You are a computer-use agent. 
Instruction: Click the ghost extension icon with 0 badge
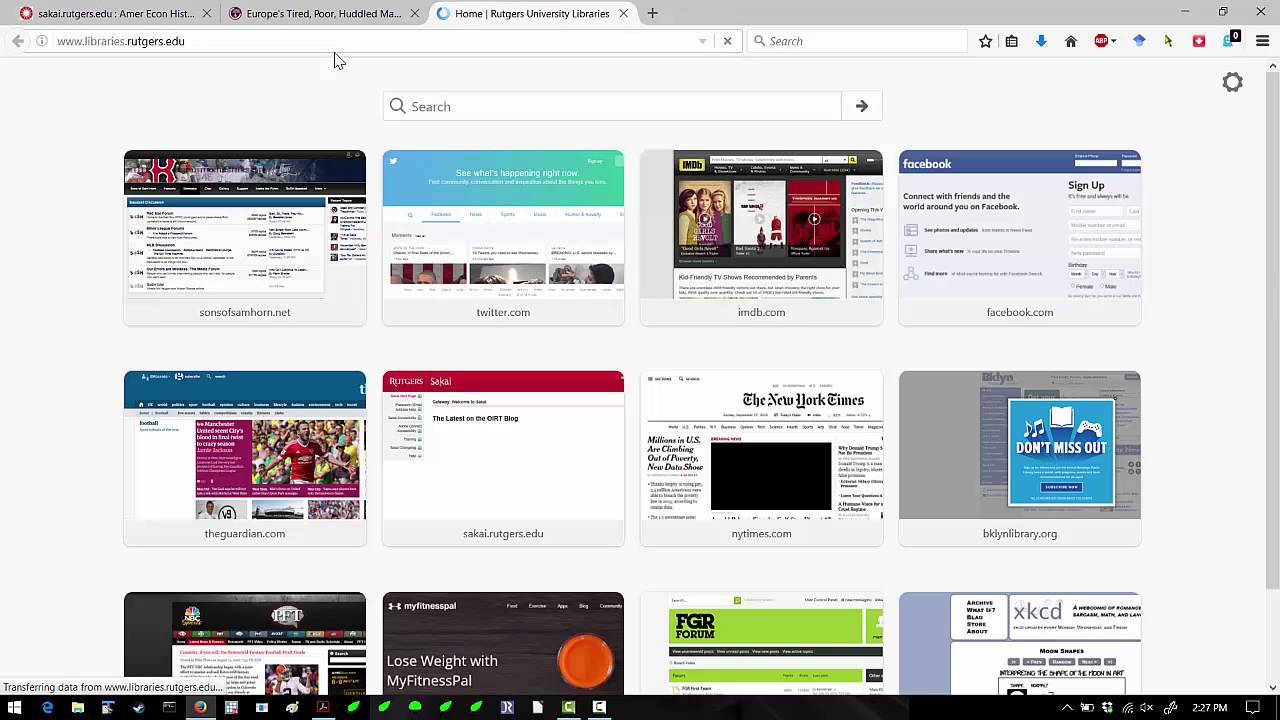pyautogui.click(x=1231, y=40)
